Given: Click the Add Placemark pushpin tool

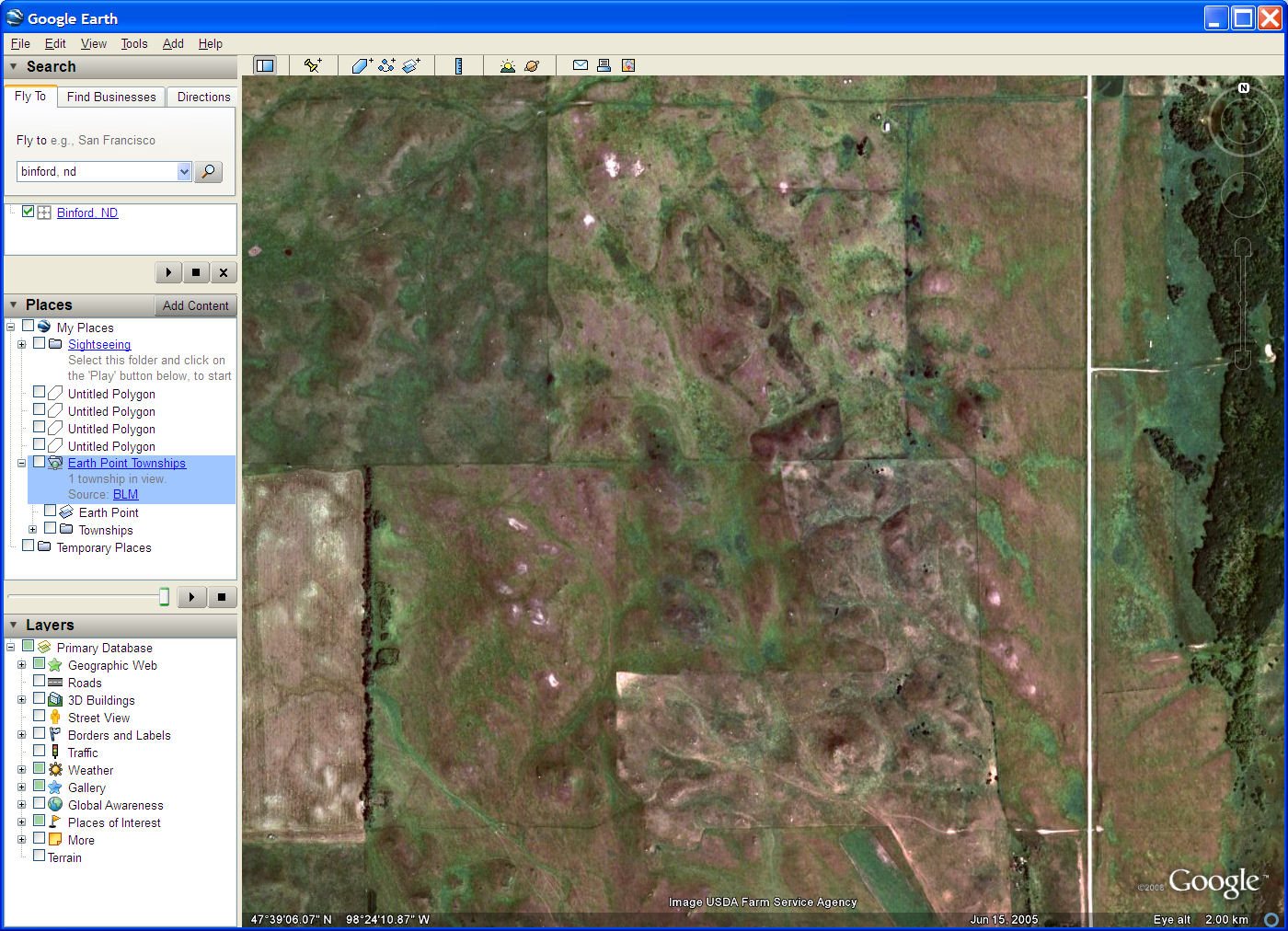Looking at the screenshot, I should (313, 65).
